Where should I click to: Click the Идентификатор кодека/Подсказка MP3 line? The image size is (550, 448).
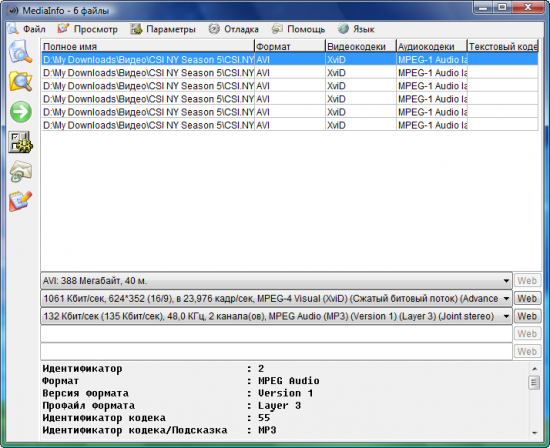159,430
